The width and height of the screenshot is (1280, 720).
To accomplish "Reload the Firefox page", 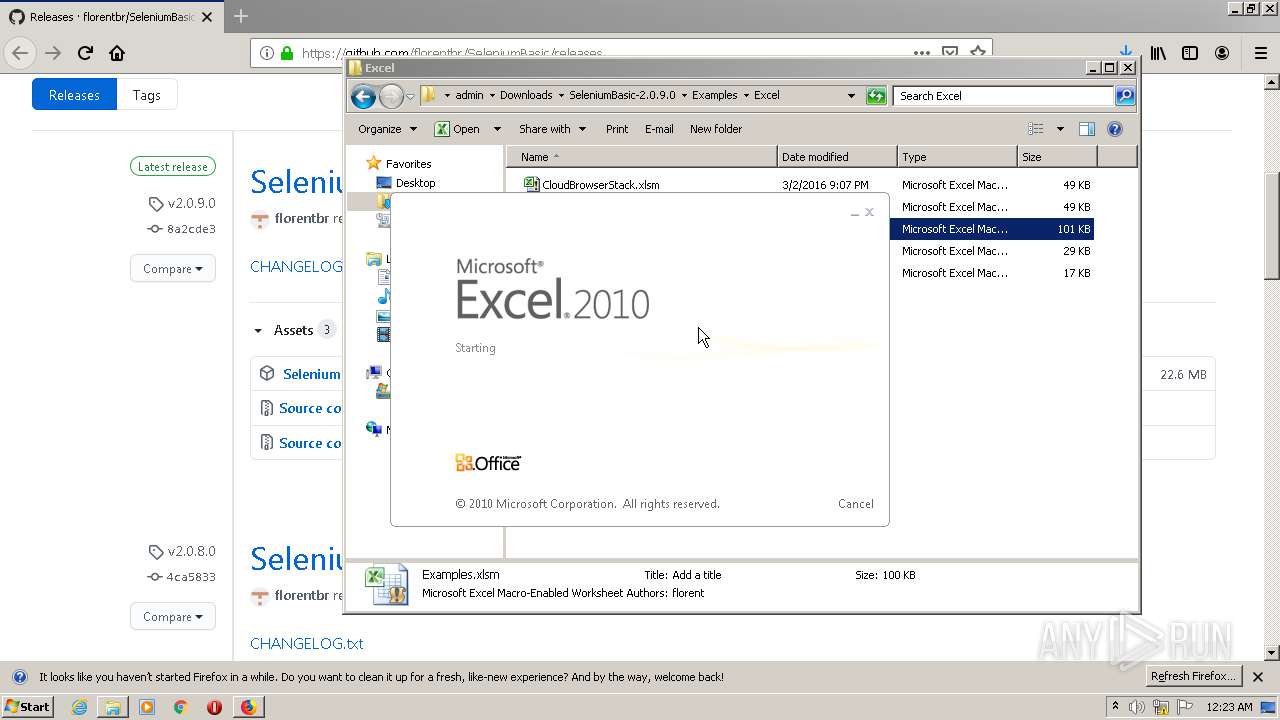I will [85, 53].
